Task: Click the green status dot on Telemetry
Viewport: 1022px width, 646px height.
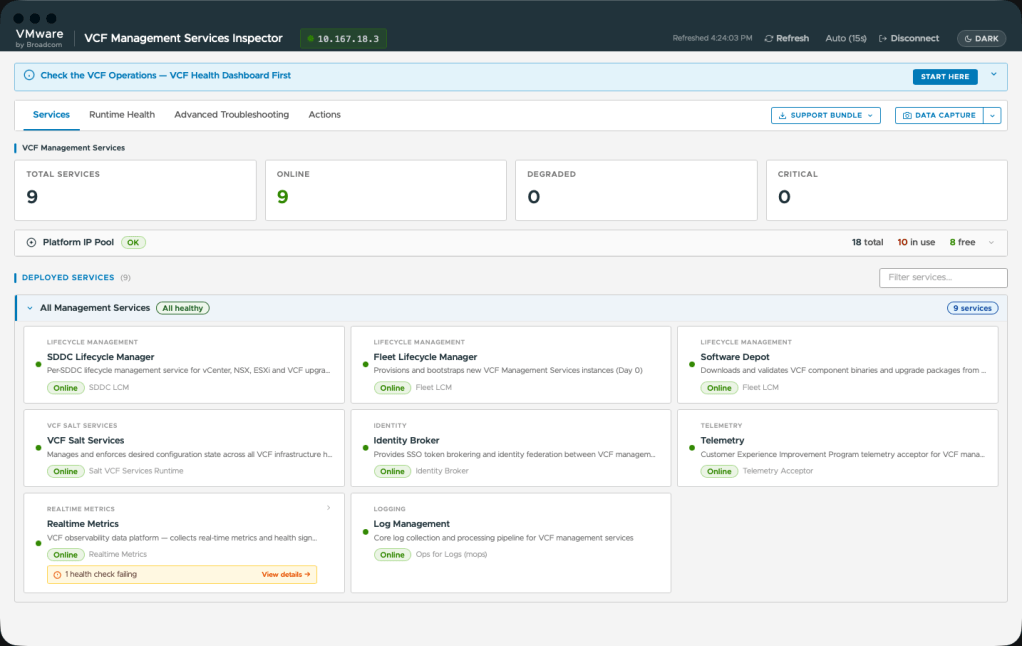Action: click(692, 448)
